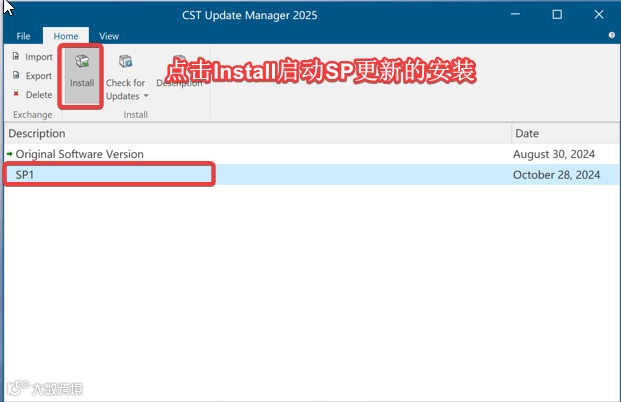
Task: Close the CST Update Manager window
Action: pos(599,15)
